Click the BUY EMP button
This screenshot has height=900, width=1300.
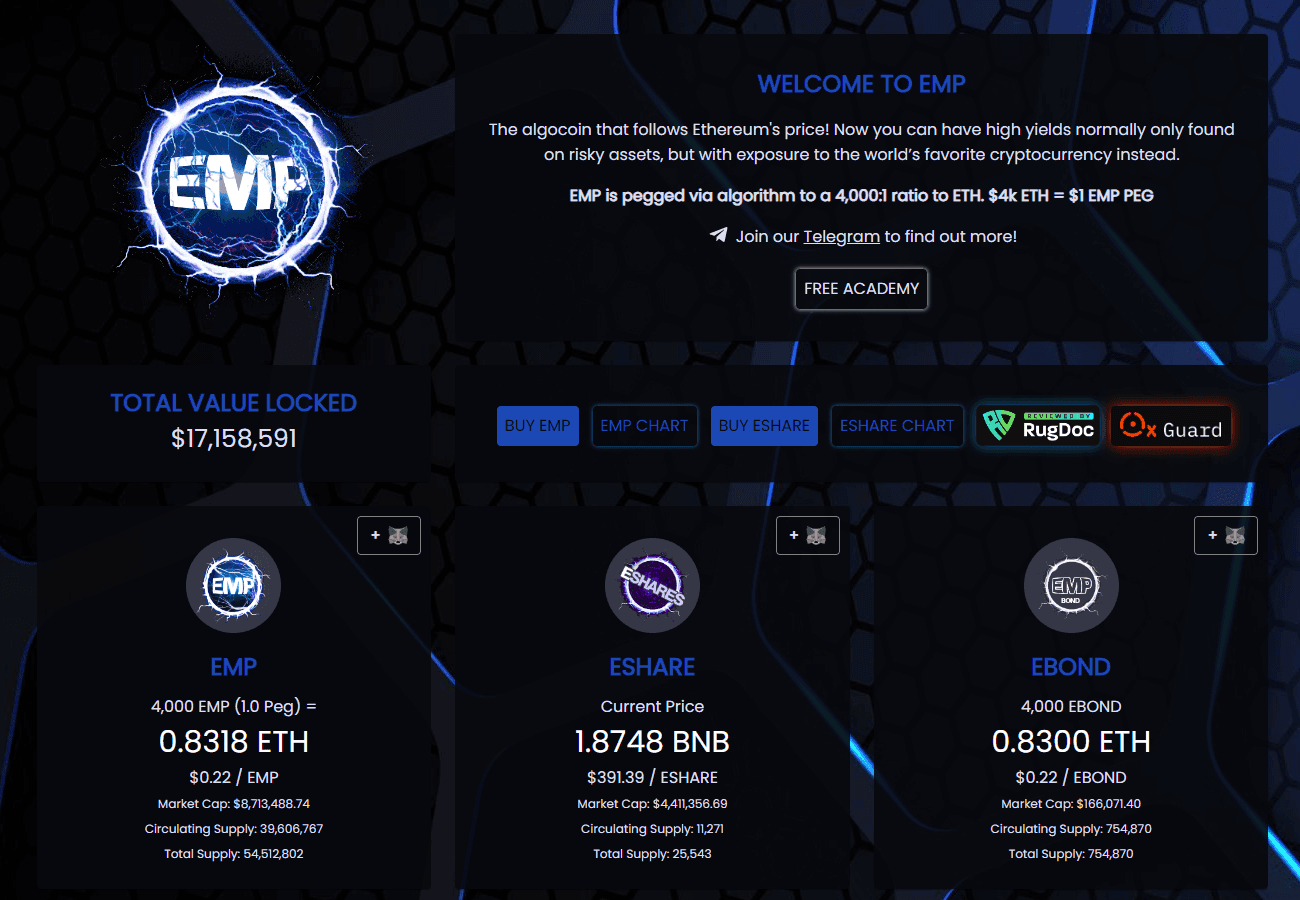coord(538,426)
